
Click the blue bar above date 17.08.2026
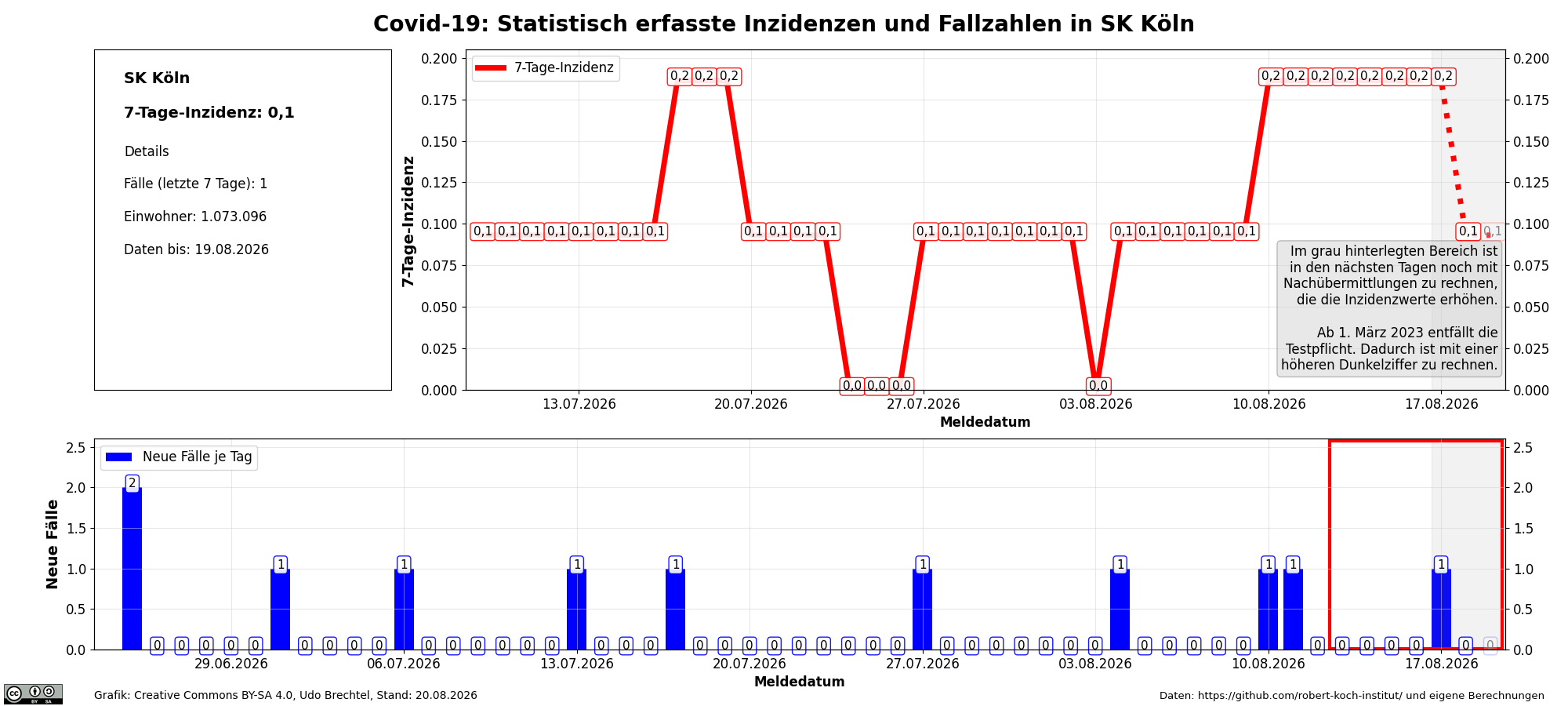pos(1441,610)
